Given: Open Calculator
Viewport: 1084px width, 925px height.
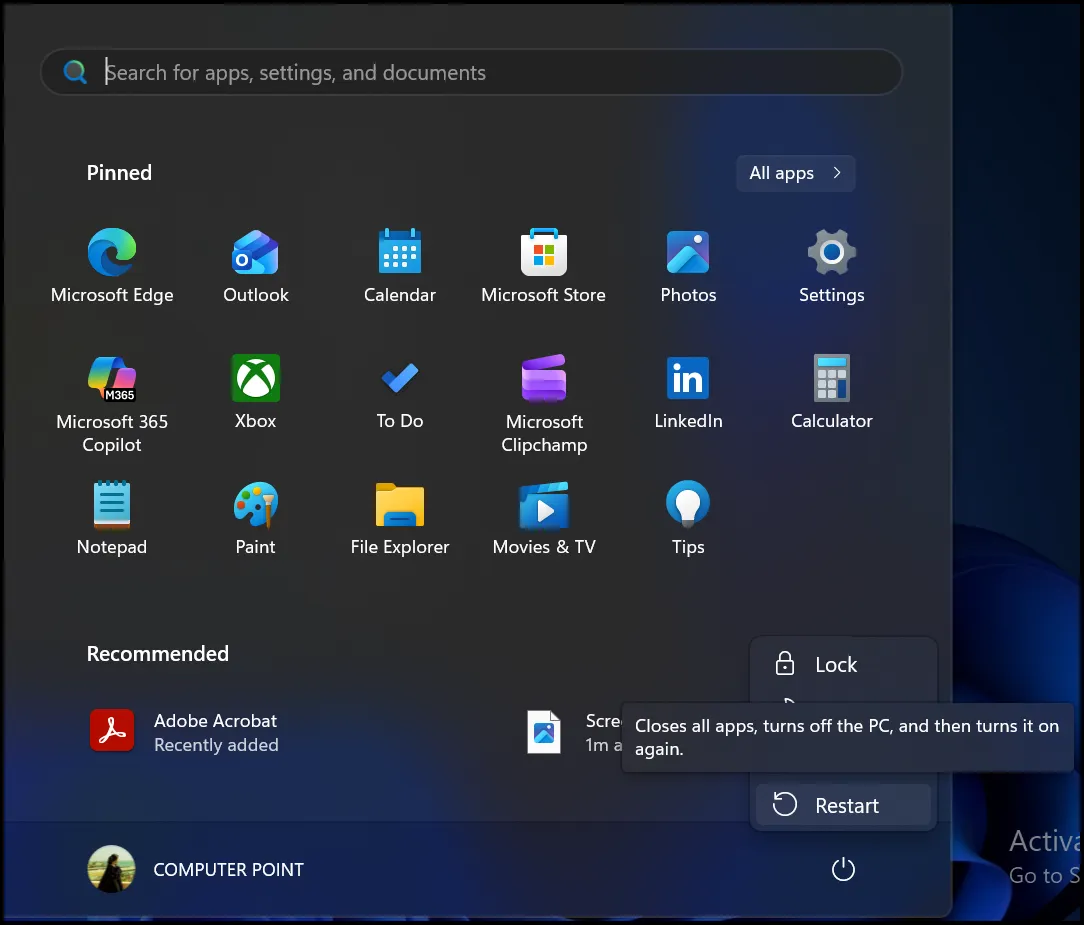Looking at the screenshot, I should pyautogui.click(x=832, y=392).
